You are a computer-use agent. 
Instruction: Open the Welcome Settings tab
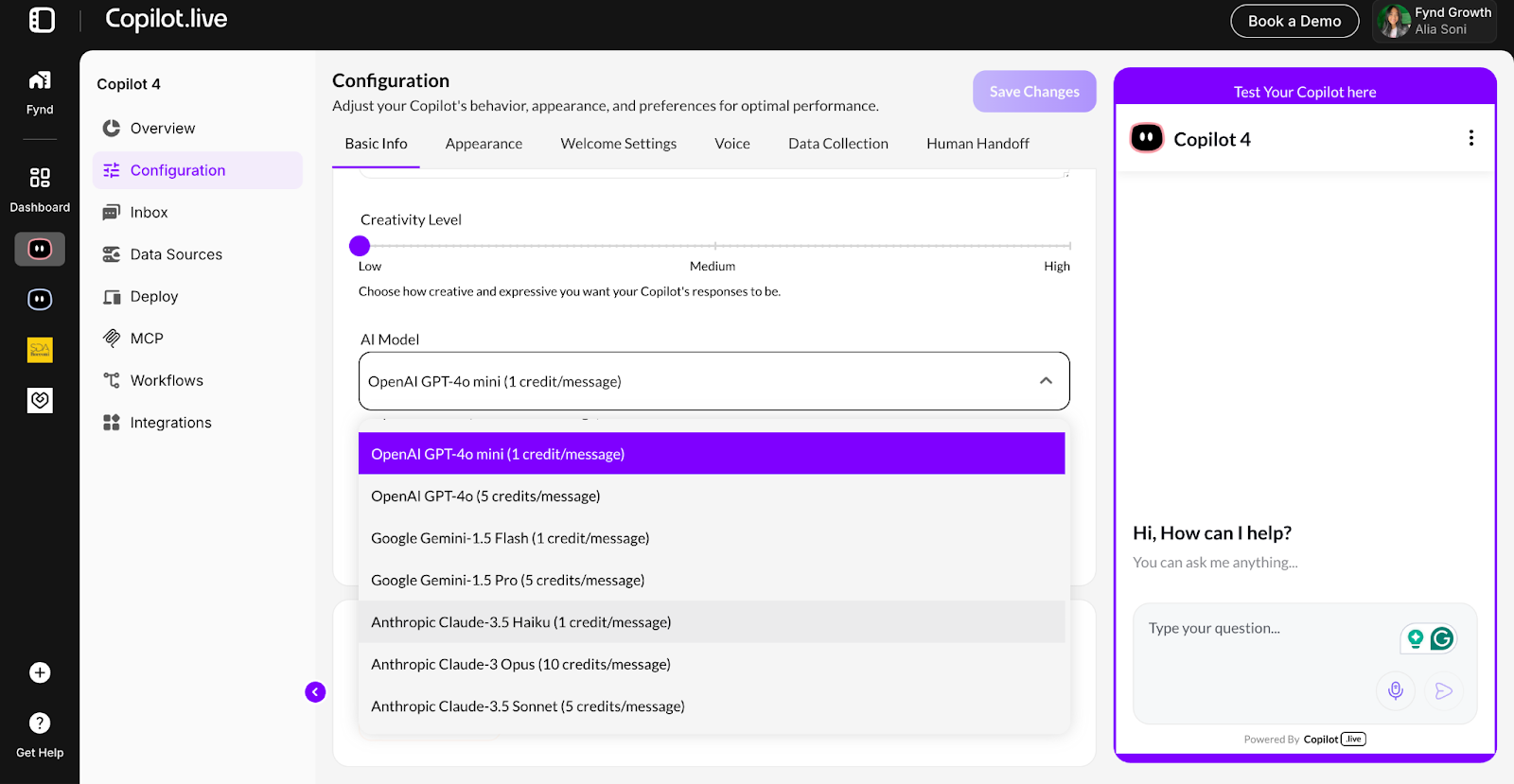[x=619, y=144]
